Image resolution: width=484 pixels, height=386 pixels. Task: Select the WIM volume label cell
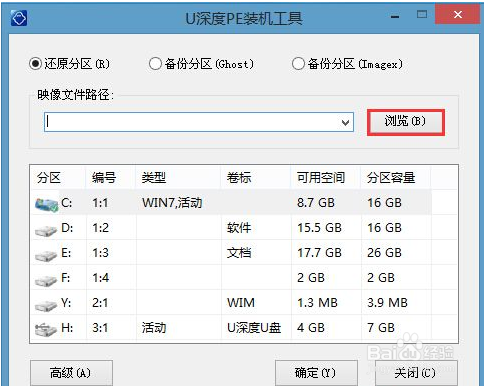(241, 303)
